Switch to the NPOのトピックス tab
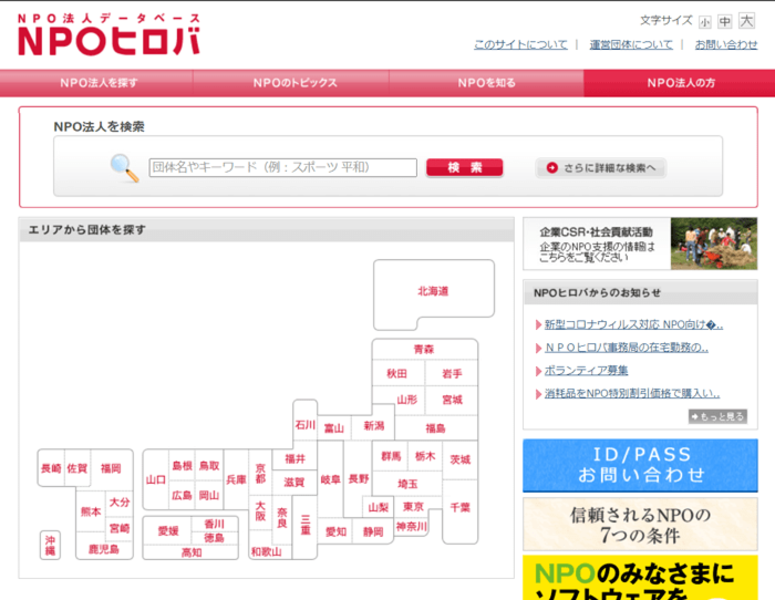The height and width of the screenshot is (600, 775). coord(294,83)
